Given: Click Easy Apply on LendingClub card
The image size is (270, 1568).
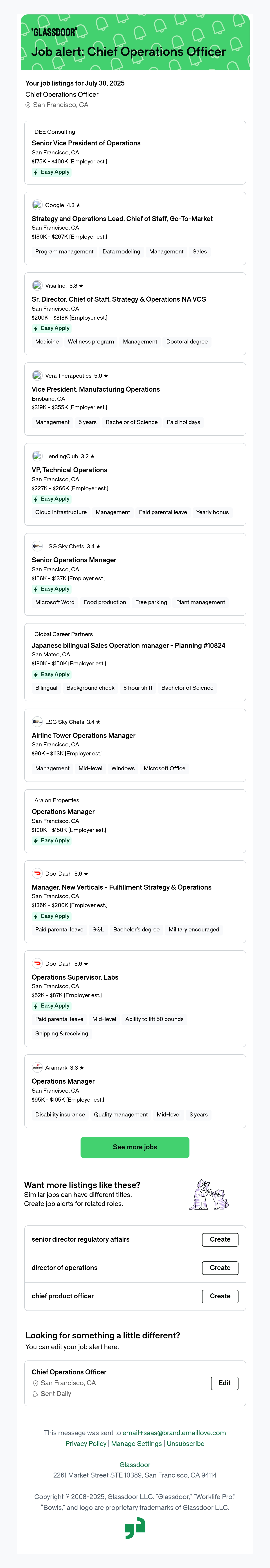Looking at the screenshot, I should [x=52, y=499].
